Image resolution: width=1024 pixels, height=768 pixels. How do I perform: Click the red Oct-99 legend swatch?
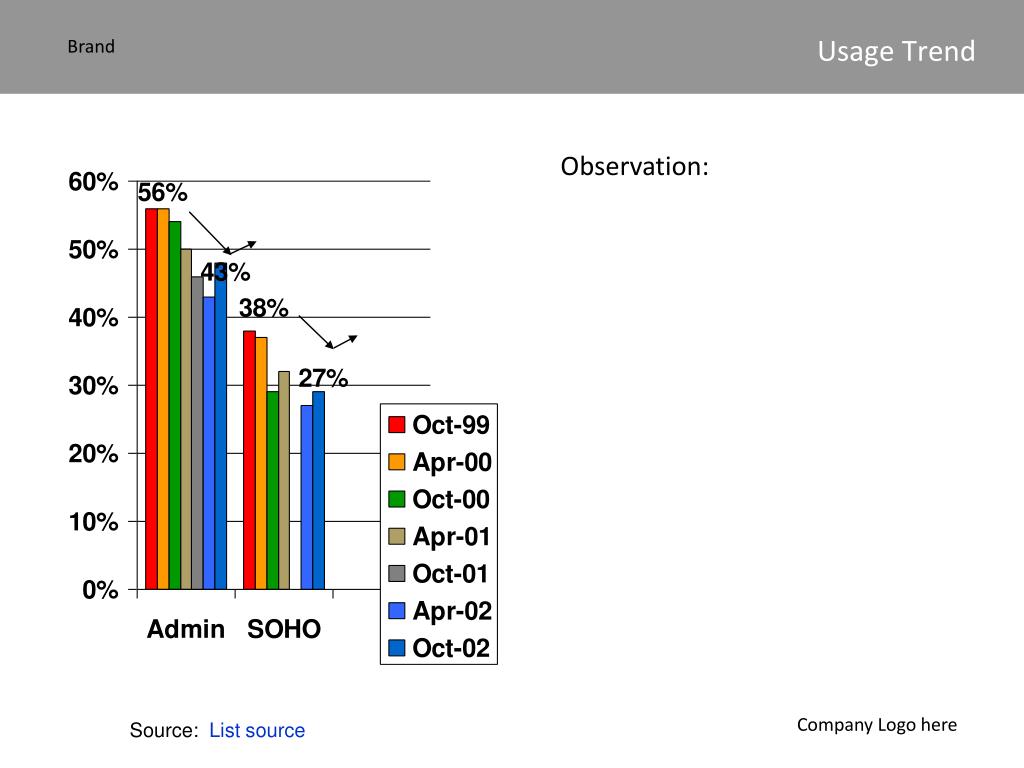[396, 424]
